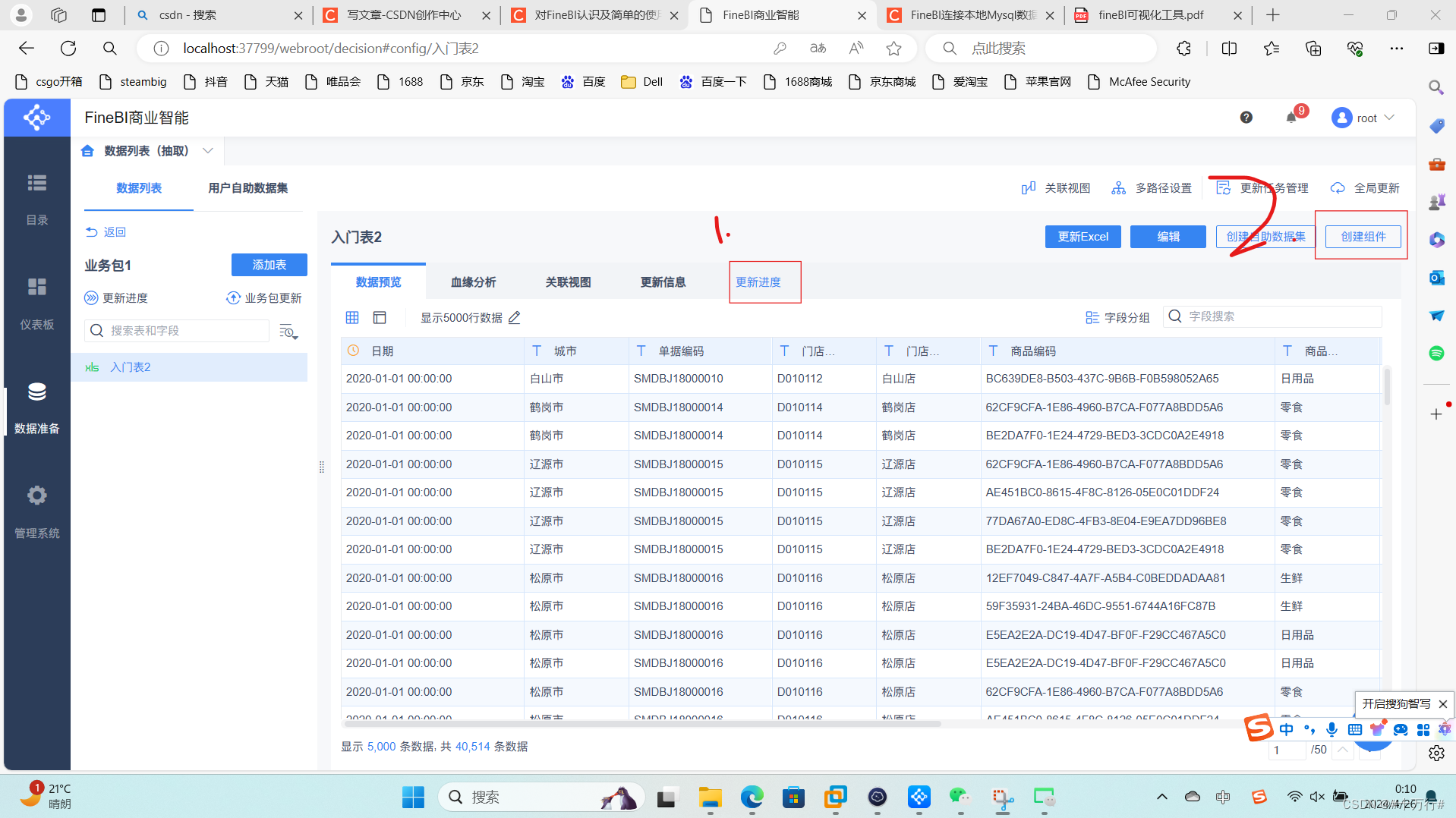The width and height of the screenshot is (1456, 818).
Task: Focus the 字段搜索 field search box
Action: (1272, 316)
